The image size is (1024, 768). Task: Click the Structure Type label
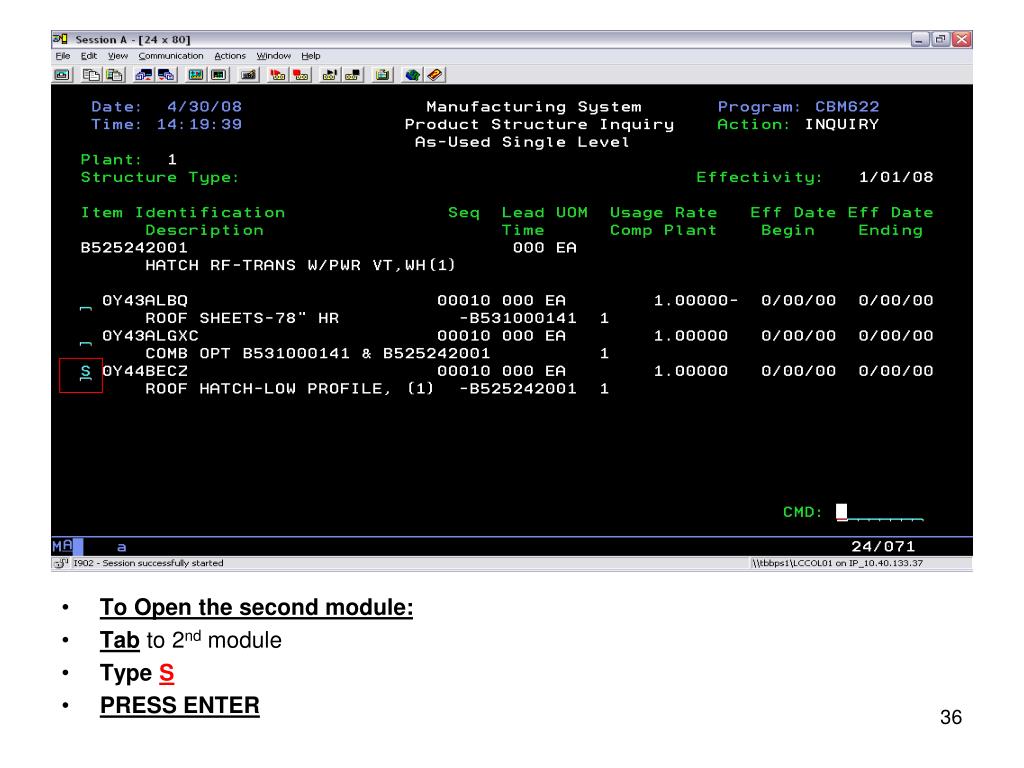160,177
